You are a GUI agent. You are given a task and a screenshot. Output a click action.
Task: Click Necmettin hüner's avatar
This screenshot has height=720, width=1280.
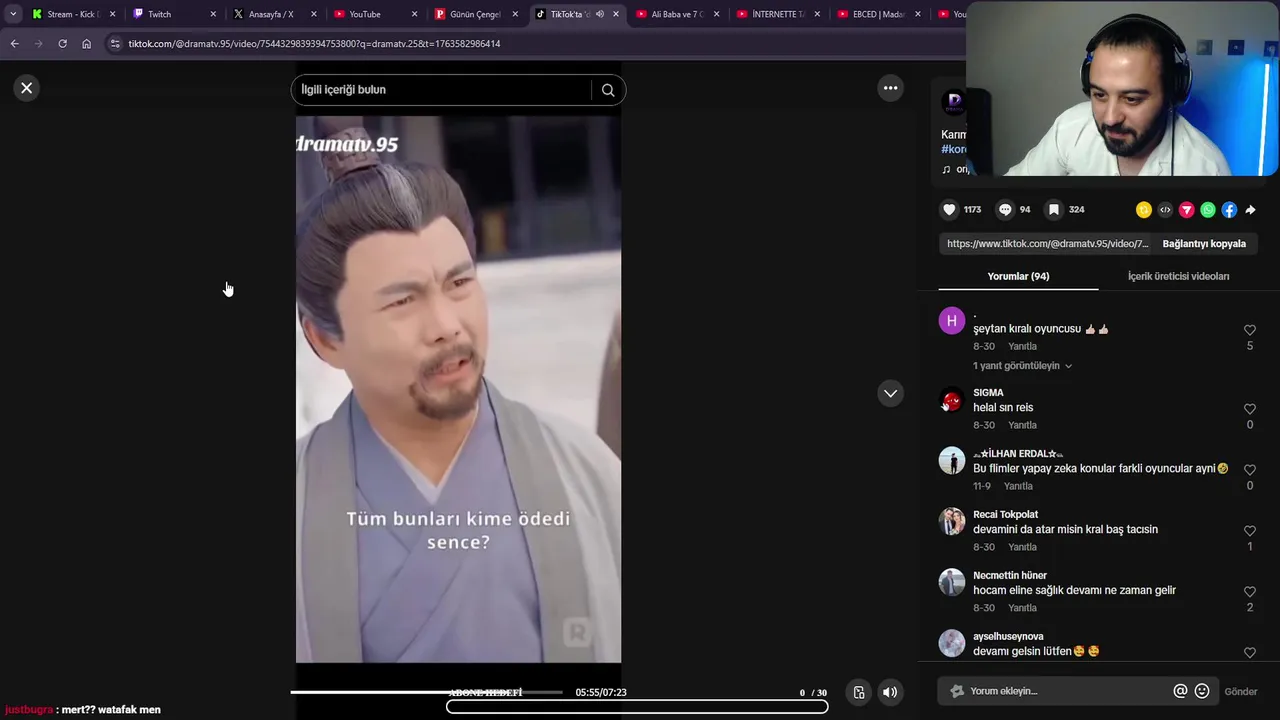pyautogui.click(x=952, y=583)
